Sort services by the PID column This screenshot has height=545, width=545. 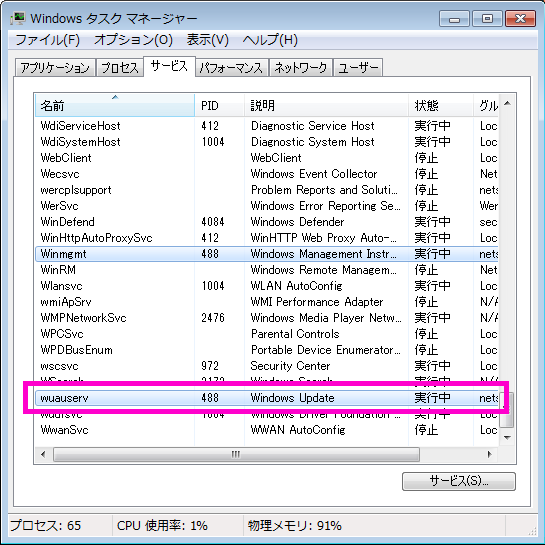pyautogui.click(x=219, y=105)
